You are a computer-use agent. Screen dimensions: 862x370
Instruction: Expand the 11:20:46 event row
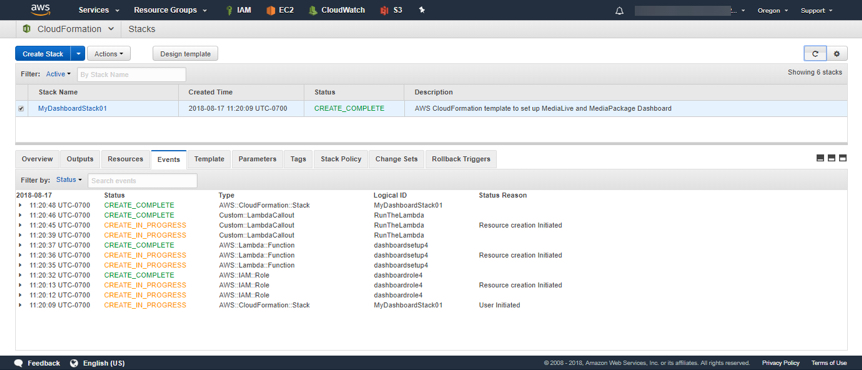click(x=20, y=216)
